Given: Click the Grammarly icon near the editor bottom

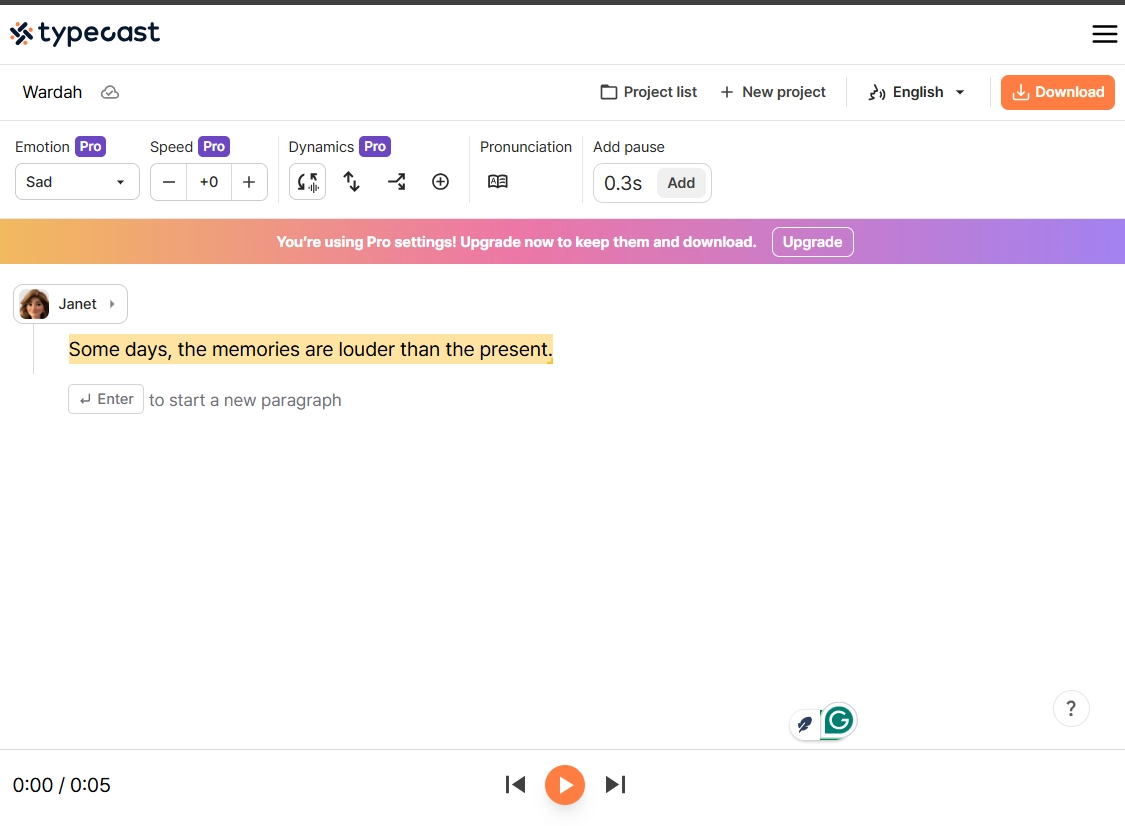Looking at the screenshot, I should click(x=837, y=720).
